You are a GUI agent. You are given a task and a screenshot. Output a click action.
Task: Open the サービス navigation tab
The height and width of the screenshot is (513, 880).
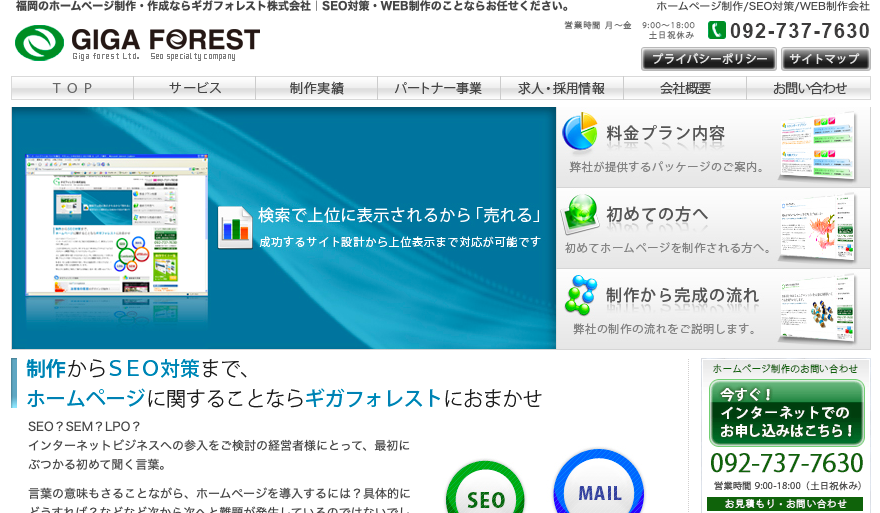coord(195,88)
